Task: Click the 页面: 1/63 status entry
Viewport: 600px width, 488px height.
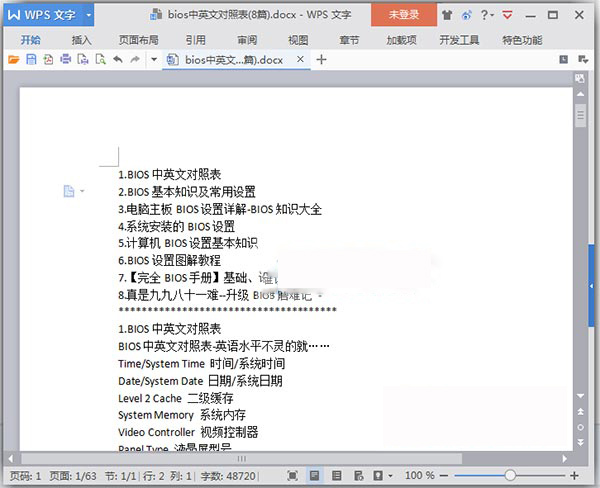Action: coord(73,476)
